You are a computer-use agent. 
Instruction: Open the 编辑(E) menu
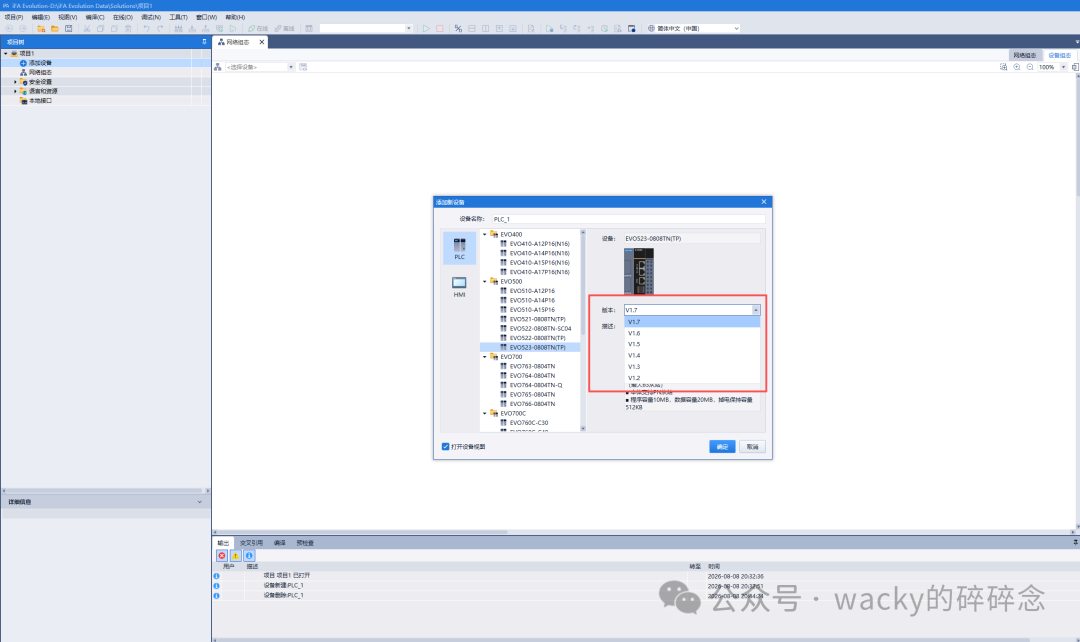(x=41, y=17)
